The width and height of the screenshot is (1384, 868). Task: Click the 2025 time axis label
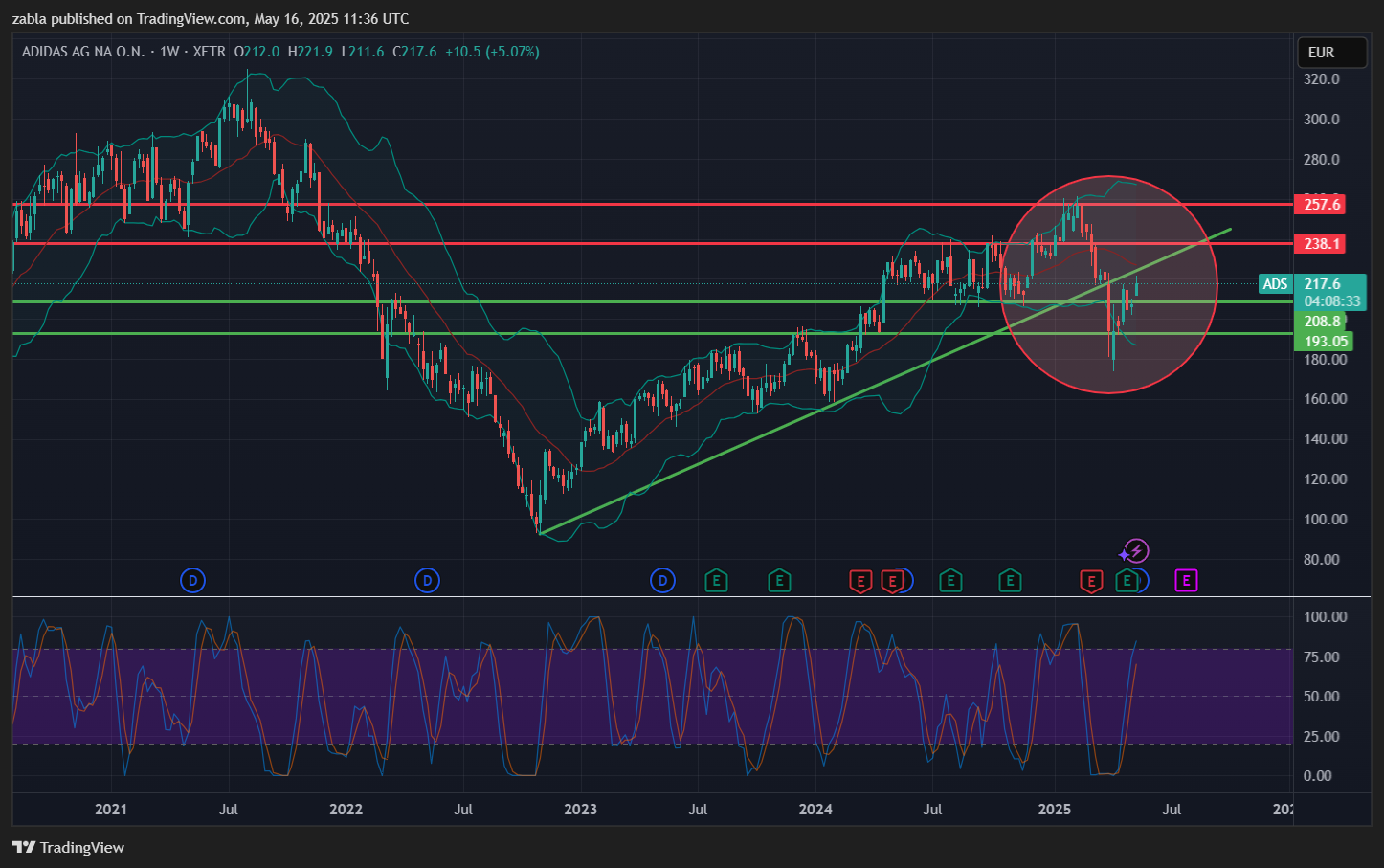pyautogui.click(x=1055, y=810)
